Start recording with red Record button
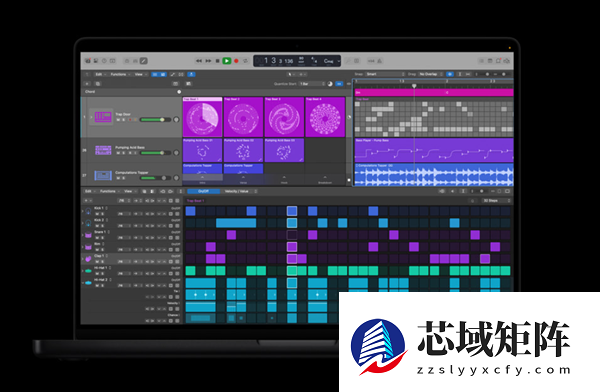 [236, 61]
